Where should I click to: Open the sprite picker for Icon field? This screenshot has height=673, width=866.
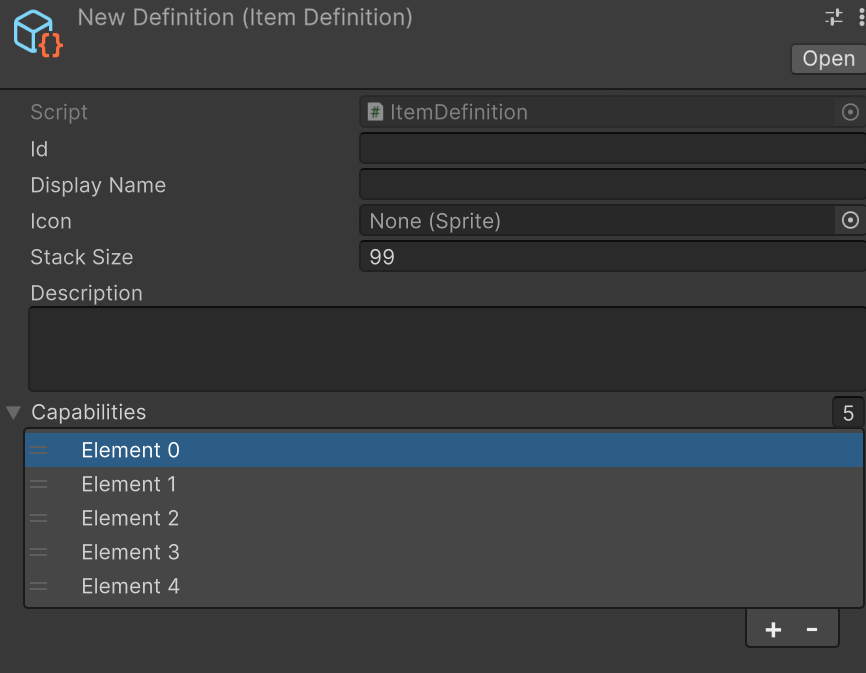point(850,221)
